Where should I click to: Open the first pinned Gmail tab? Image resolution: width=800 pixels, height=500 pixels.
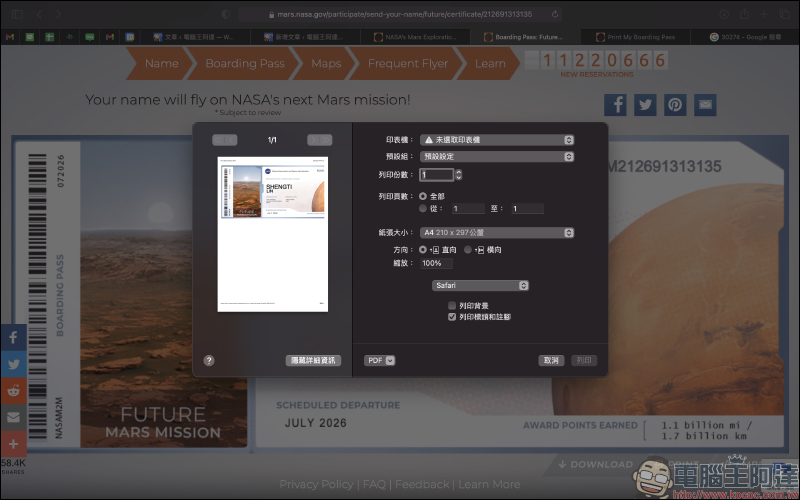click(x=10, y=37)
